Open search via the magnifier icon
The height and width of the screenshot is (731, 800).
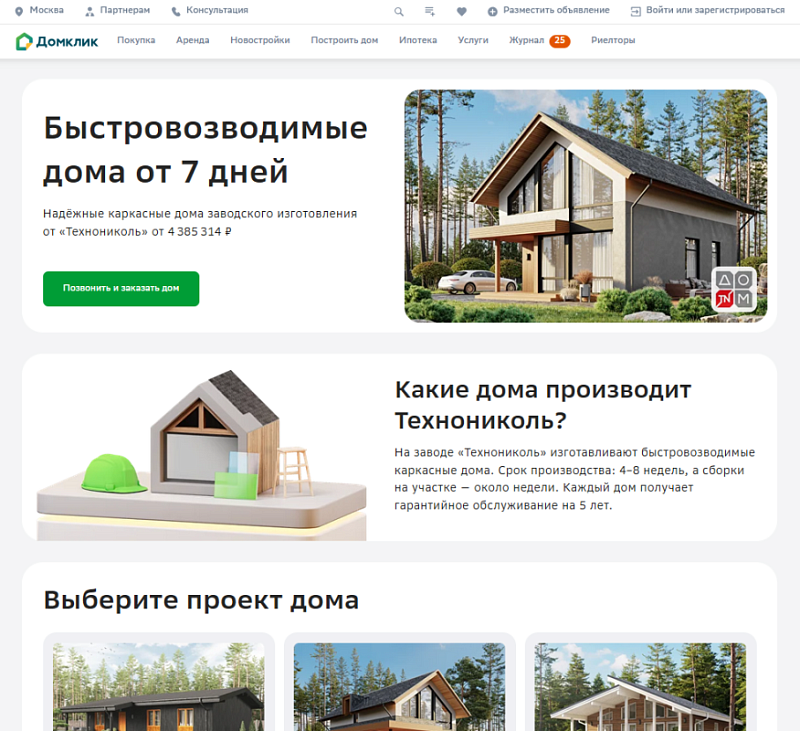[399, 11]
